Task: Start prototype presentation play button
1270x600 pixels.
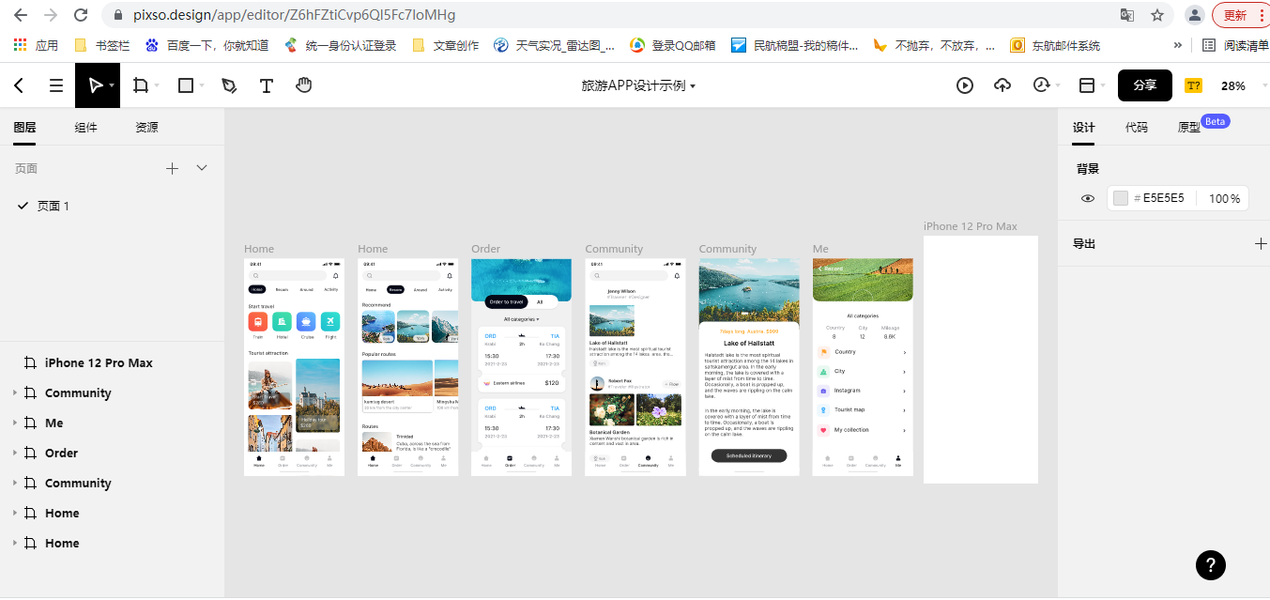Action: 965,86
